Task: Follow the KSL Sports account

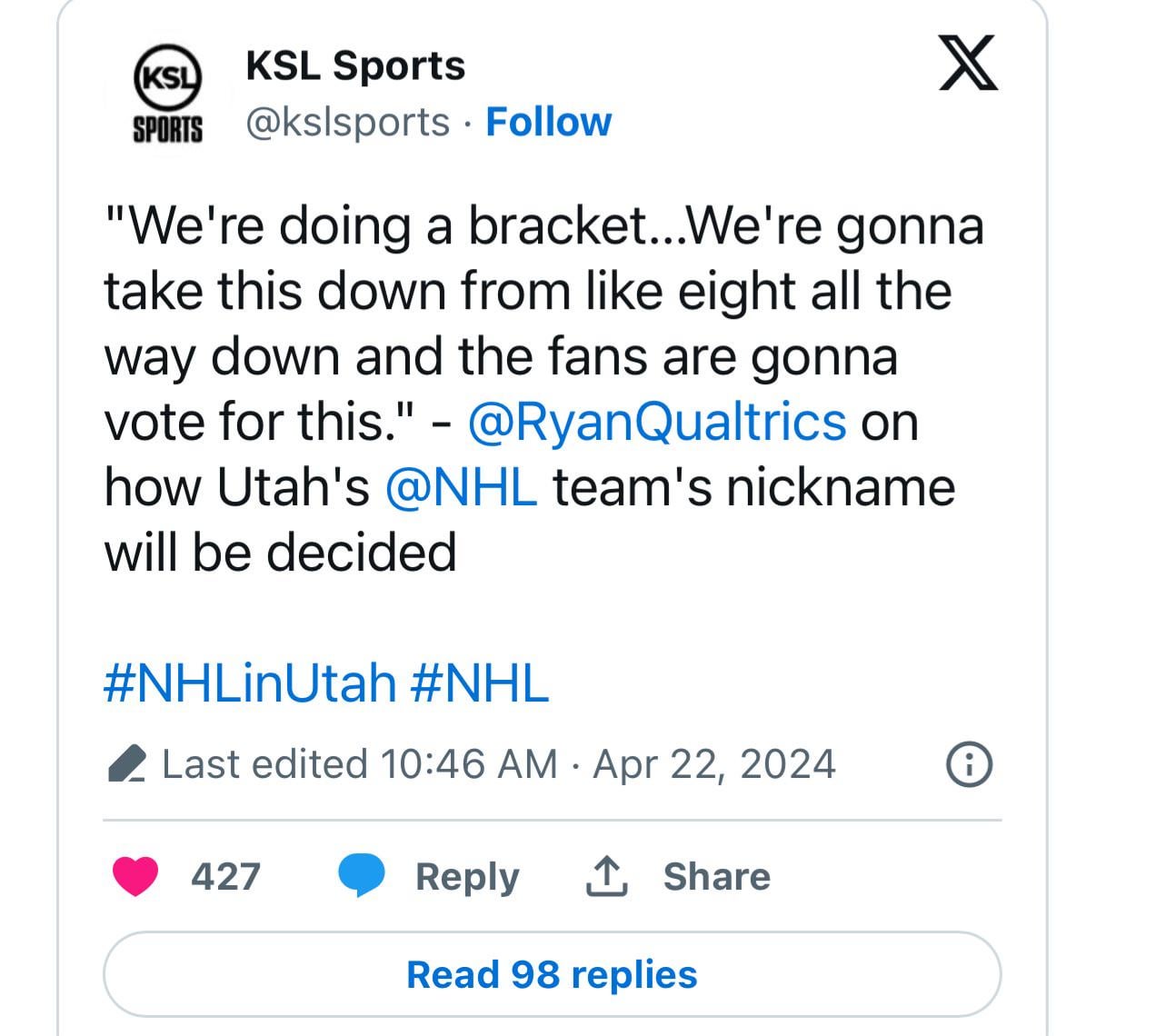Action: coord(548,122)
